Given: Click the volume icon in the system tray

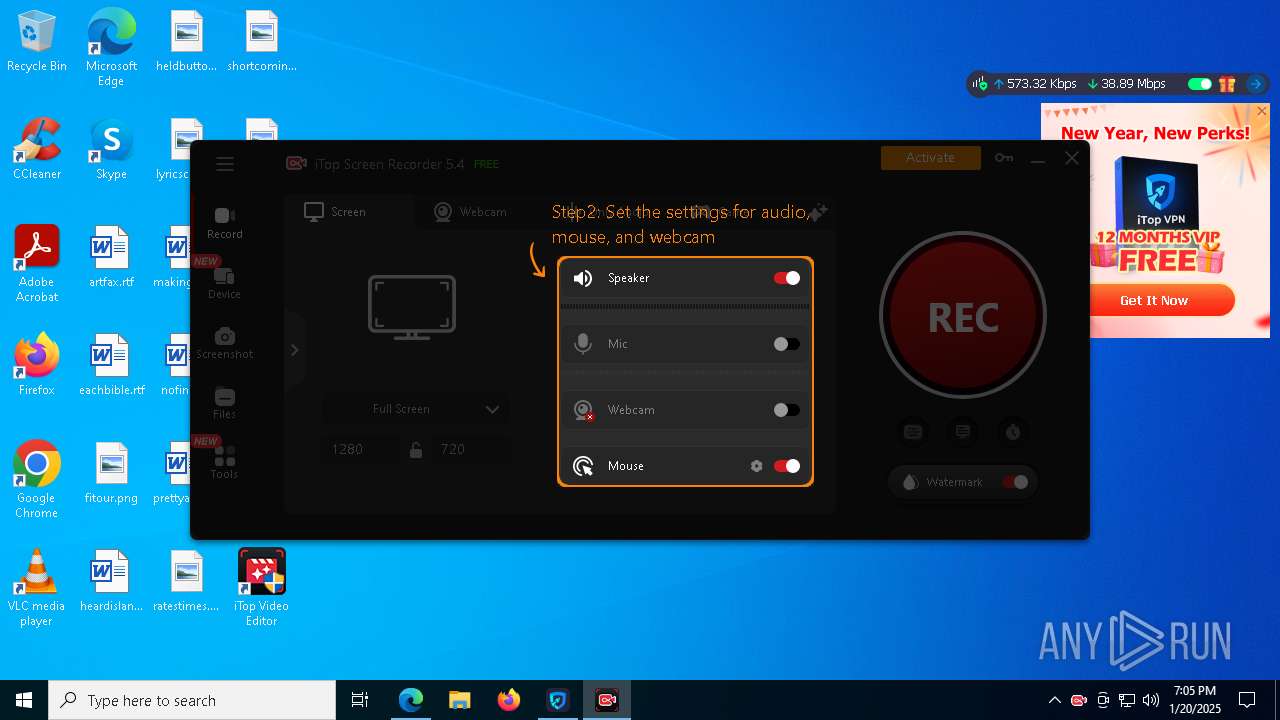Looking at the screenshot, I should (1151, 700).
